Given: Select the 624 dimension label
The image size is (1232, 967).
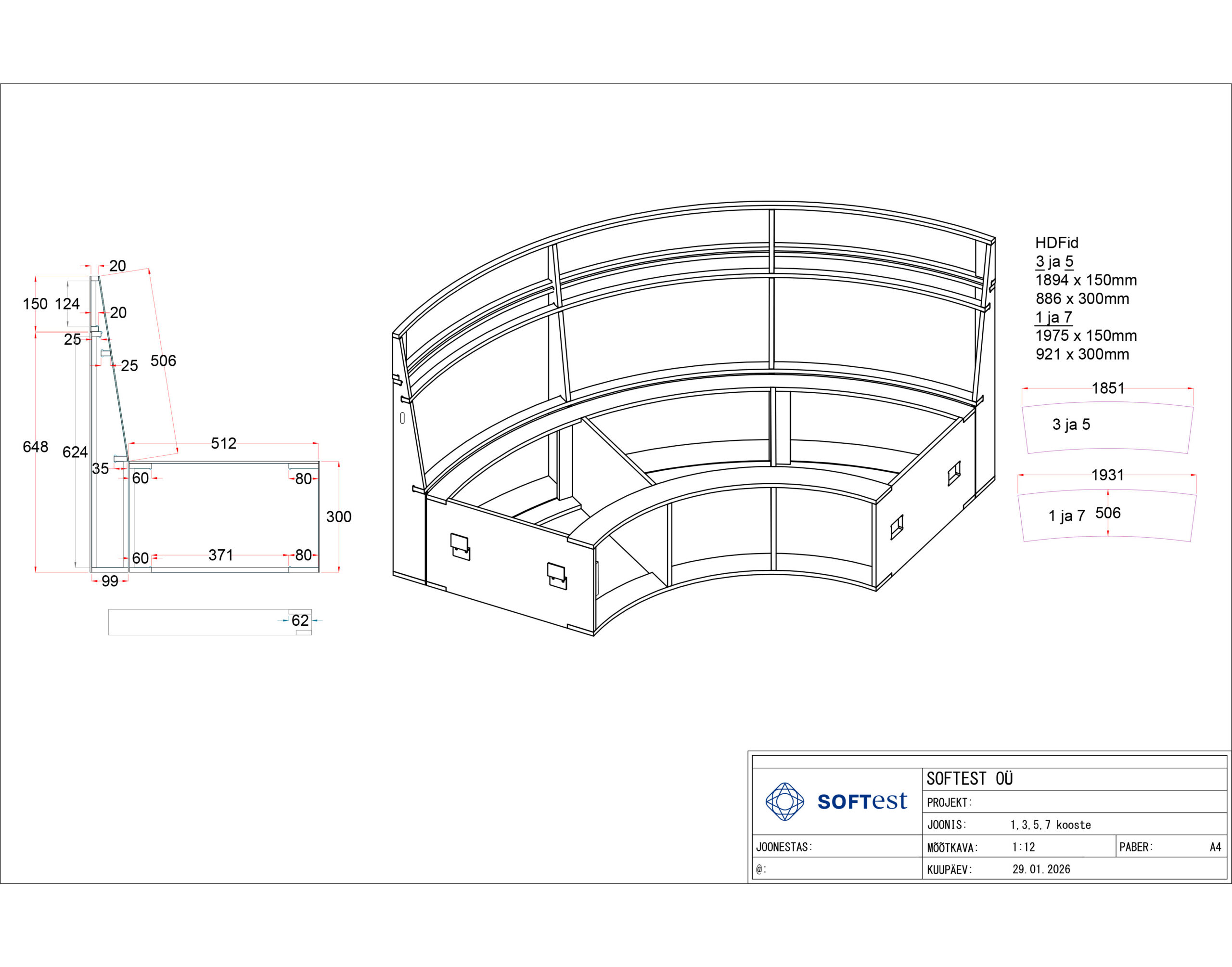Looking at the screenshot, I should (x=75, y=452).
